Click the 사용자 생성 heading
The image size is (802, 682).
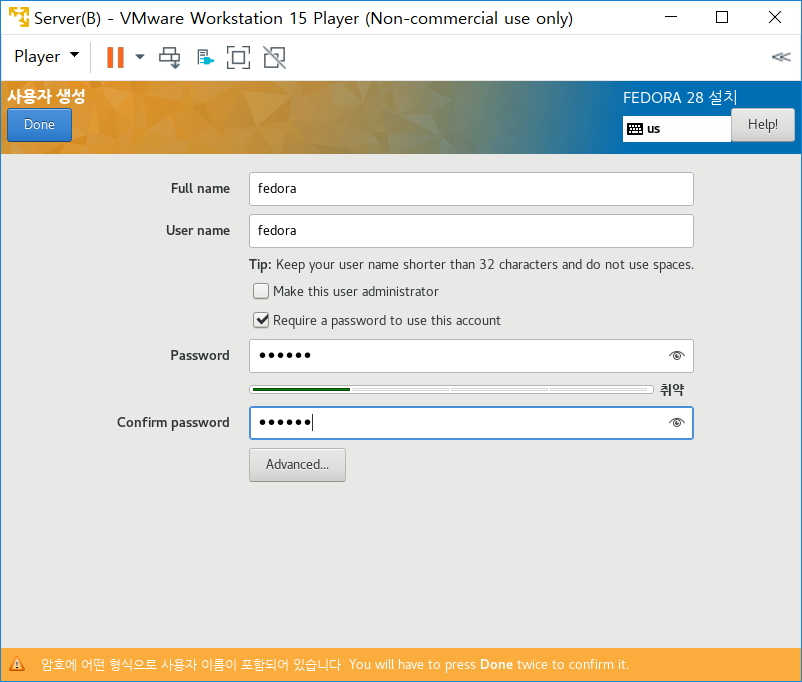pos(46,96)
